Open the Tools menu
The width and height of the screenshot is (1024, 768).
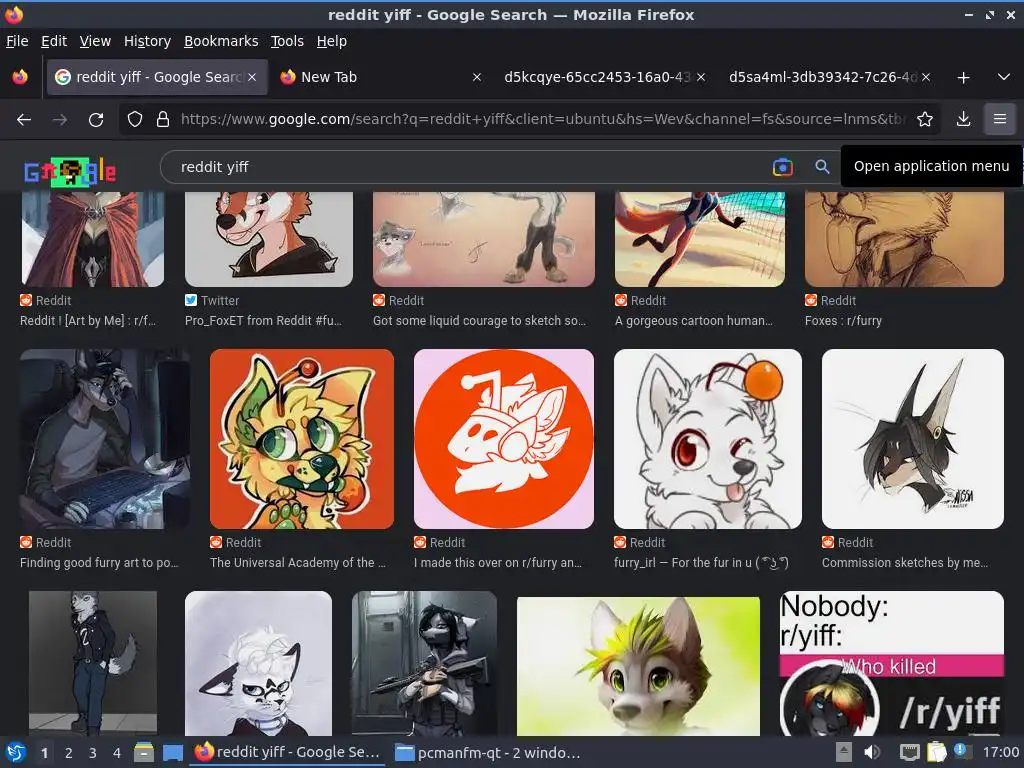[287, 41]
